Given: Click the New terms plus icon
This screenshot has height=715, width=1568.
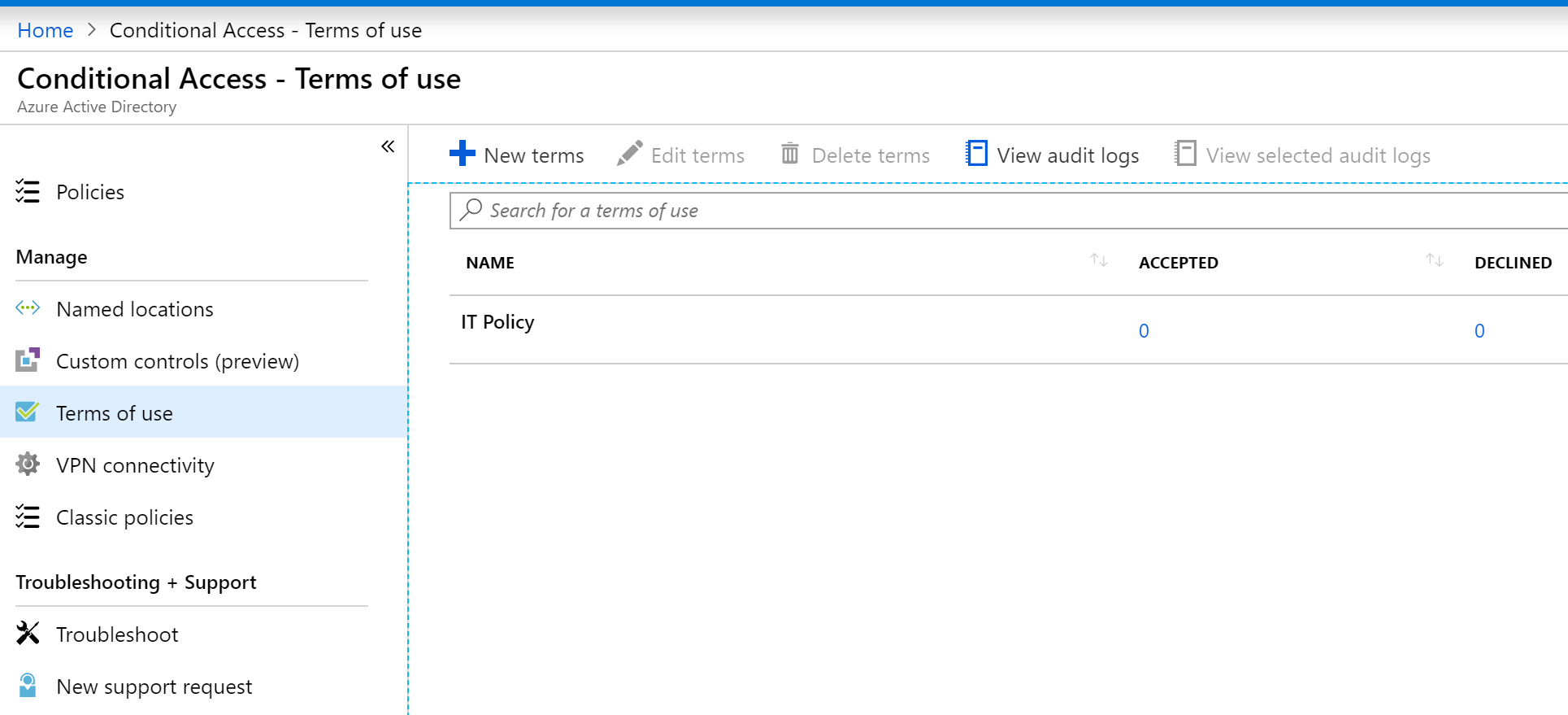Looking at the screenshot, I should (462, 153).
